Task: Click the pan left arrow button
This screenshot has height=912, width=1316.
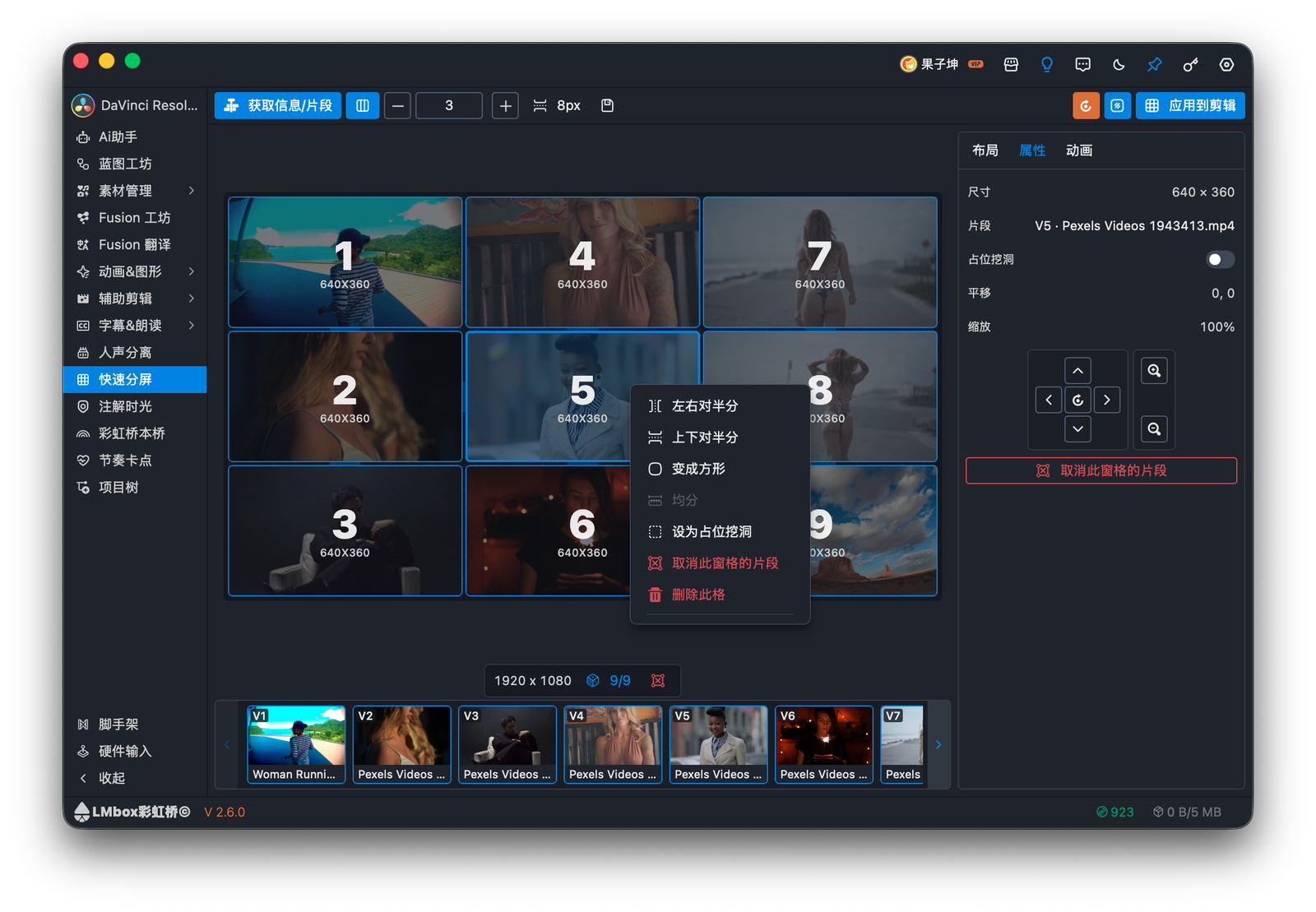Action: pyautogui.click(x=1049, y=400)
